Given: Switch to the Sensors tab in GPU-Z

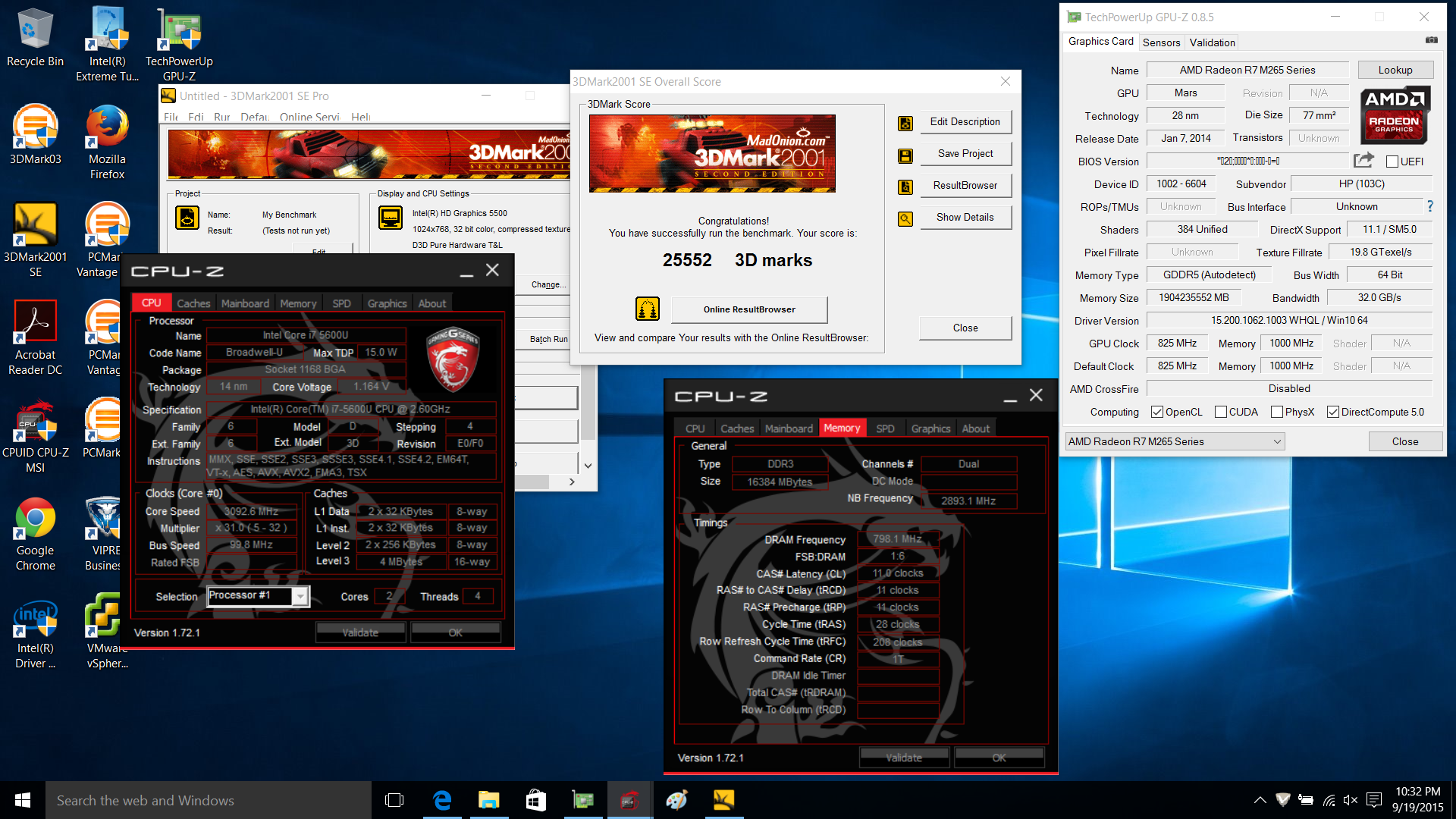Looking at the screenshot, I should (1161, 42).
